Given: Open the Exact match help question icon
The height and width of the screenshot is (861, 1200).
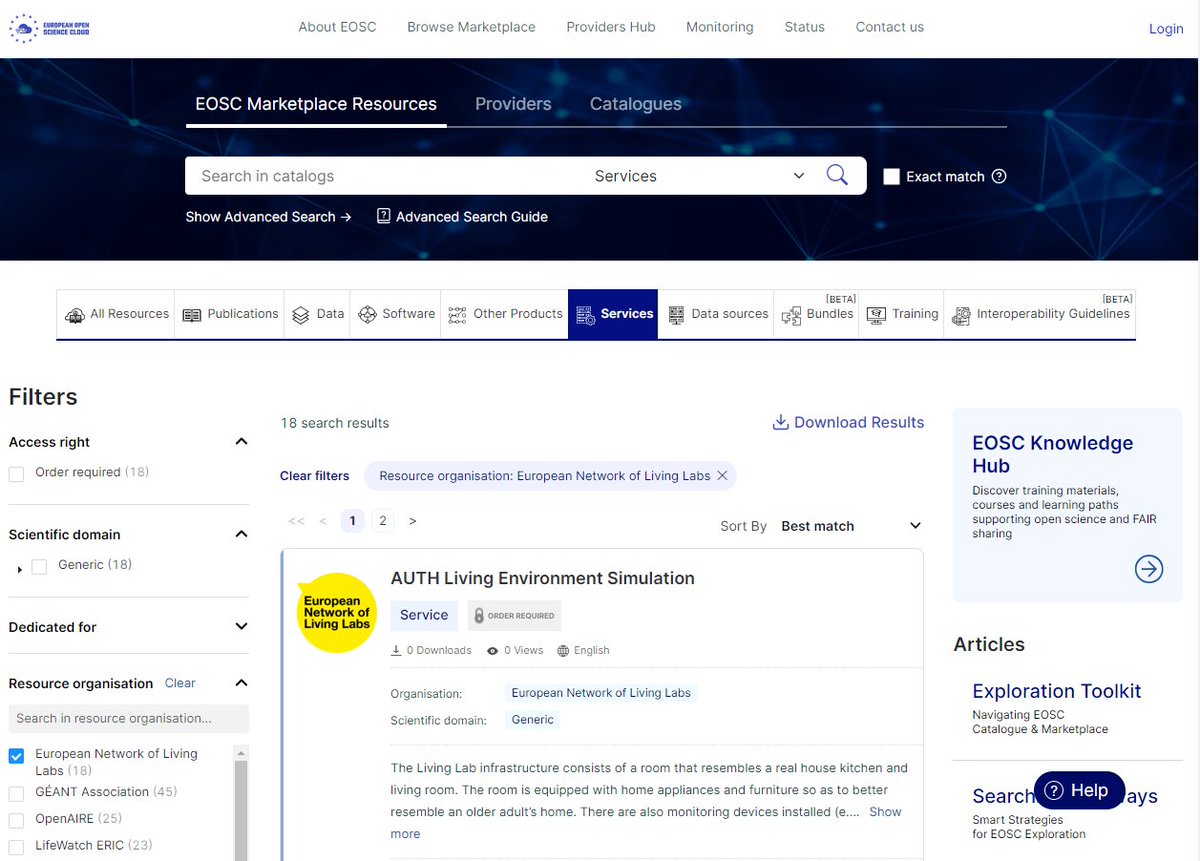Looking at the screenshot, I should (998, 176).
